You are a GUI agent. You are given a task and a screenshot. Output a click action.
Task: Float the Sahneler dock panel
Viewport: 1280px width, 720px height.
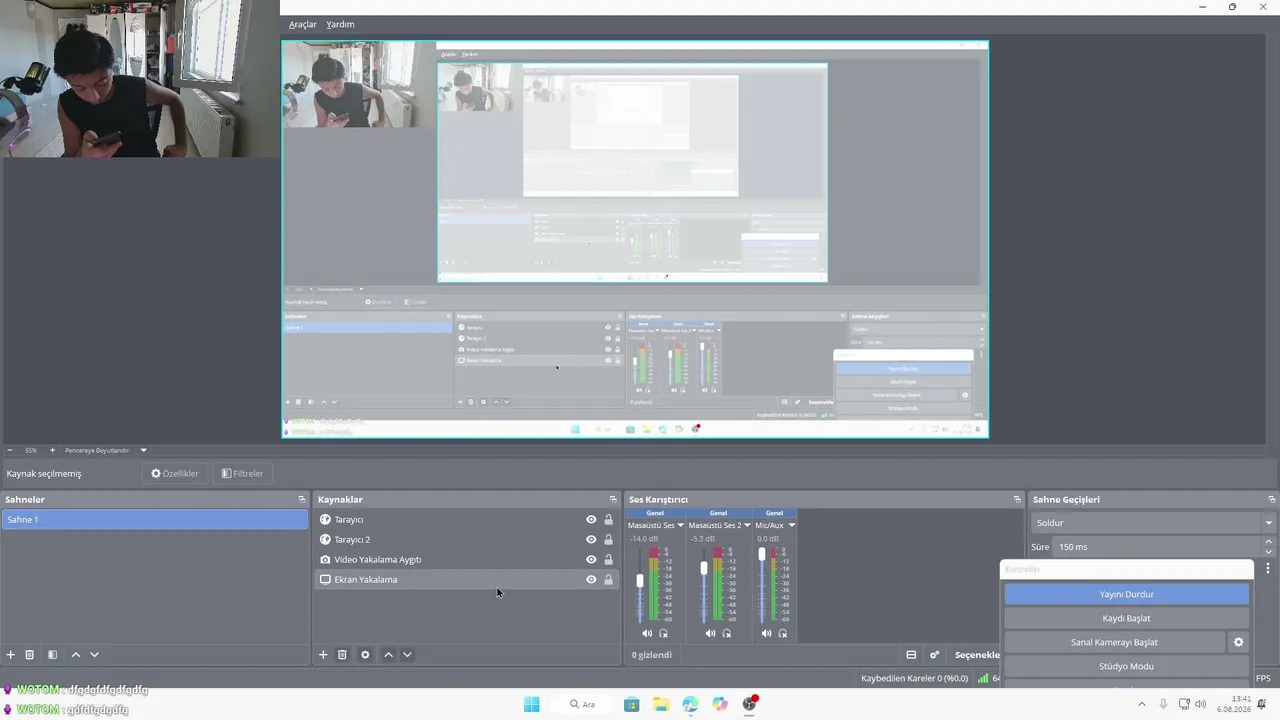[x=302, y=499]
